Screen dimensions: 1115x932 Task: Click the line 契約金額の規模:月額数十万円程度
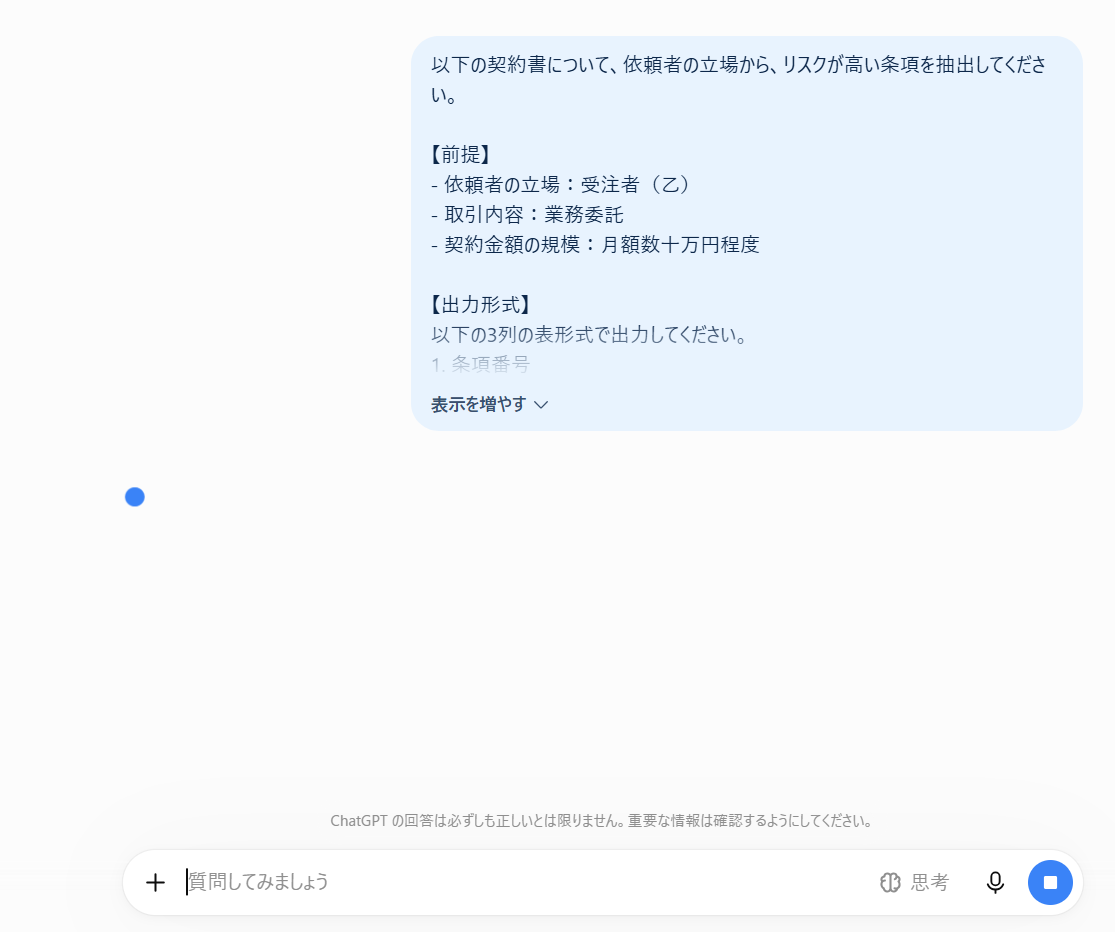(595, 245)
